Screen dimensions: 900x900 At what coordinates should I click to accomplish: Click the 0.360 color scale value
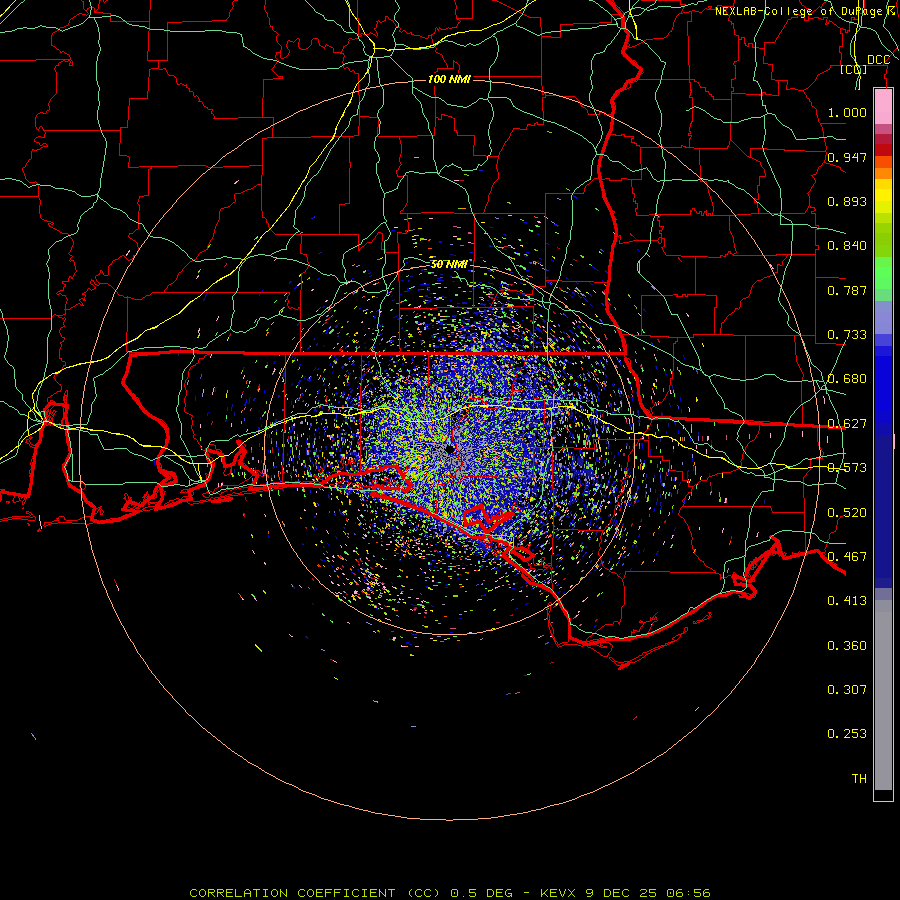pos(847,646)
